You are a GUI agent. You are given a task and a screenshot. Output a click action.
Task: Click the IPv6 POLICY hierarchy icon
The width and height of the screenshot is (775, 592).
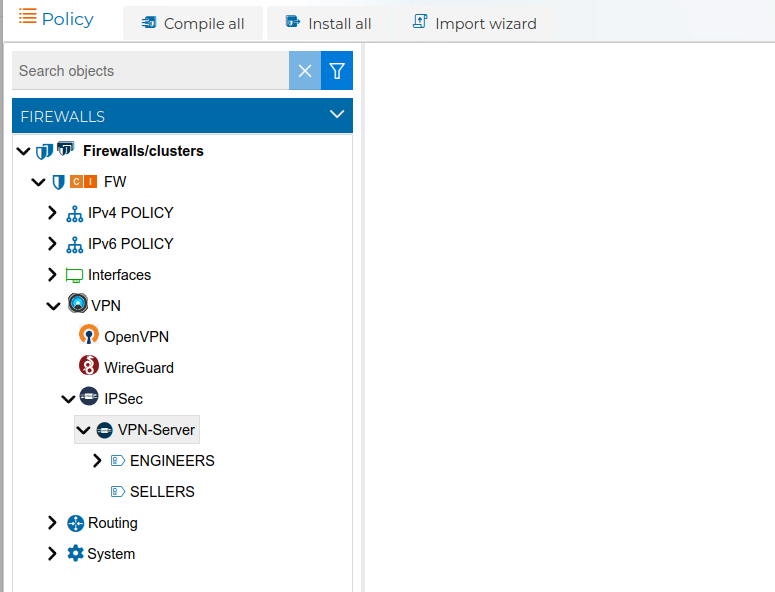pyautogui.click(x=75, y=245)
